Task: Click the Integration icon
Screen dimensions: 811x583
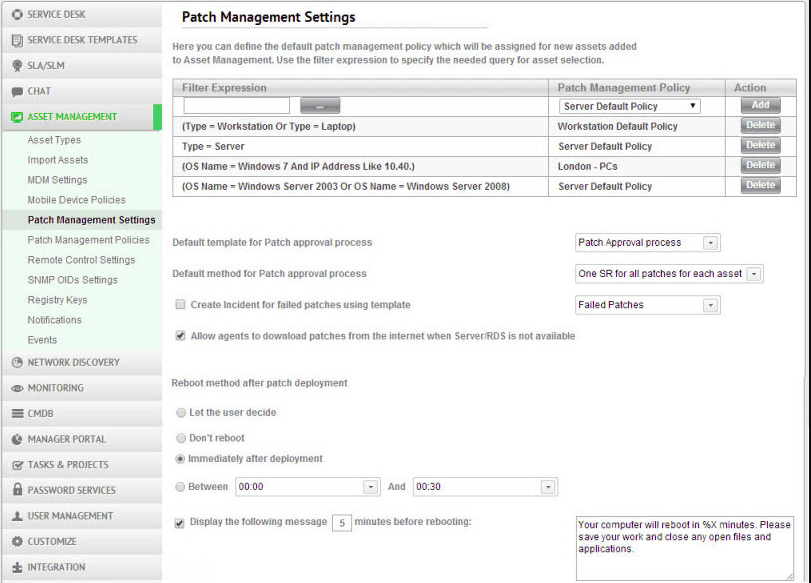Action: [x=17, y=567]
